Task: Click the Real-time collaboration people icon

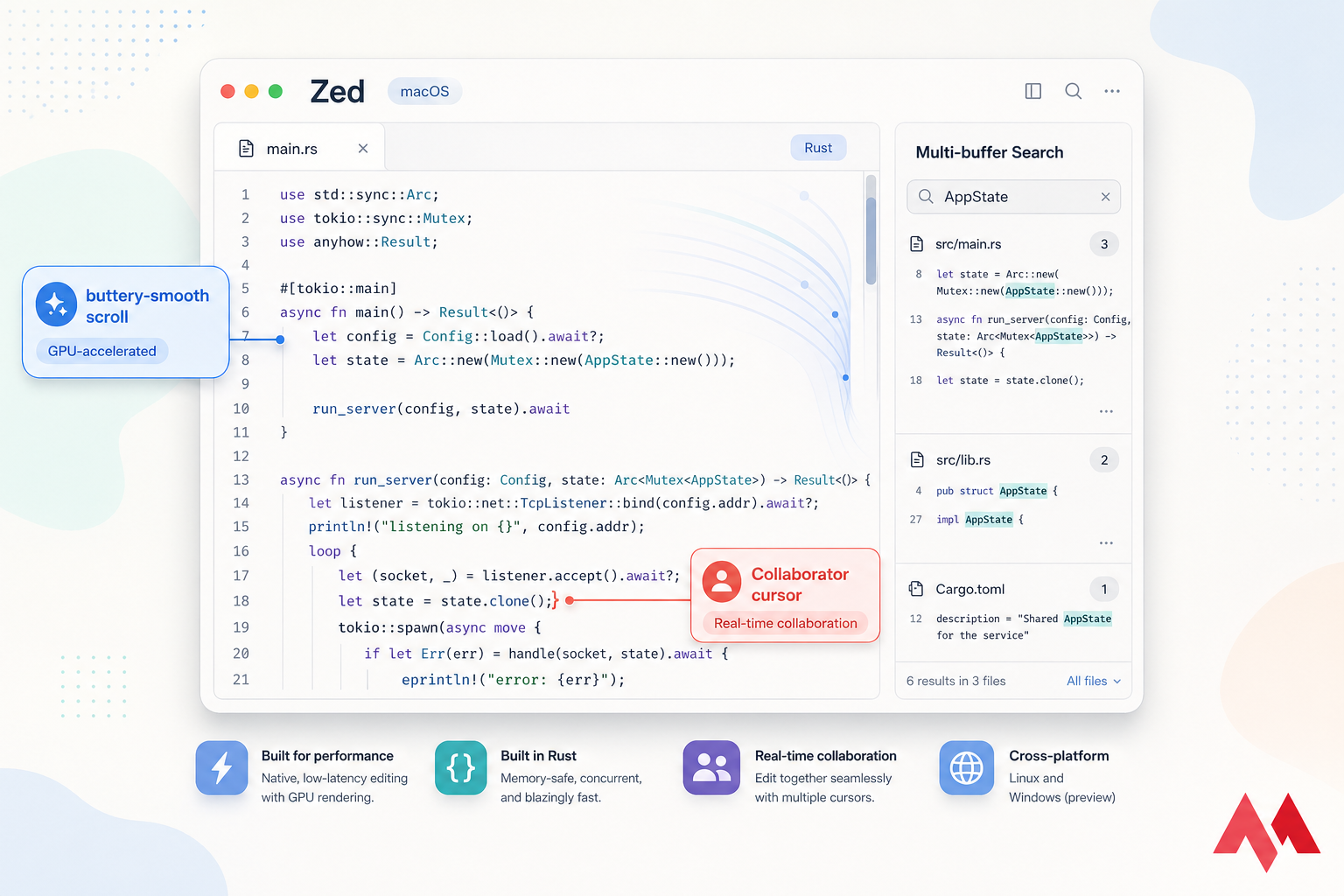Action: coord(711,767)
